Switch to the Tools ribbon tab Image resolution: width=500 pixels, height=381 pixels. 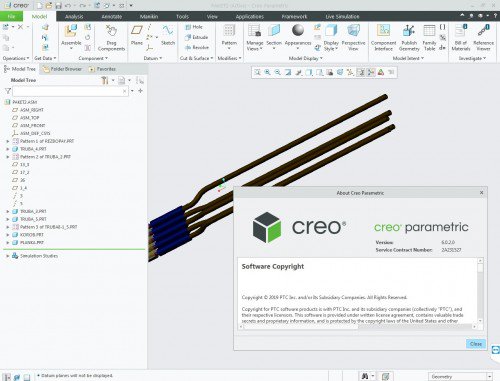(182, 16)
